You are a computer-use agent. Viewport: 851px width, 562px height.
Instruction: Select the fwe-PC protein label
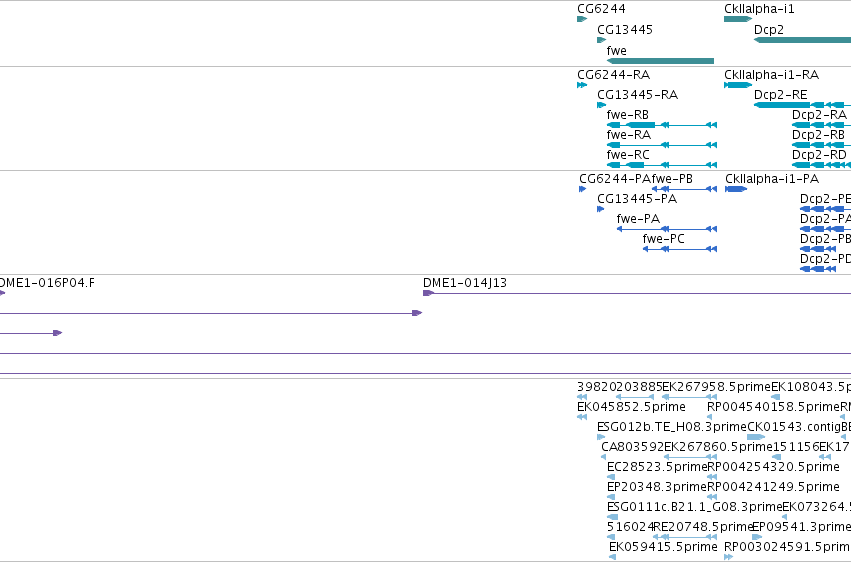click(x=663, y=239)
